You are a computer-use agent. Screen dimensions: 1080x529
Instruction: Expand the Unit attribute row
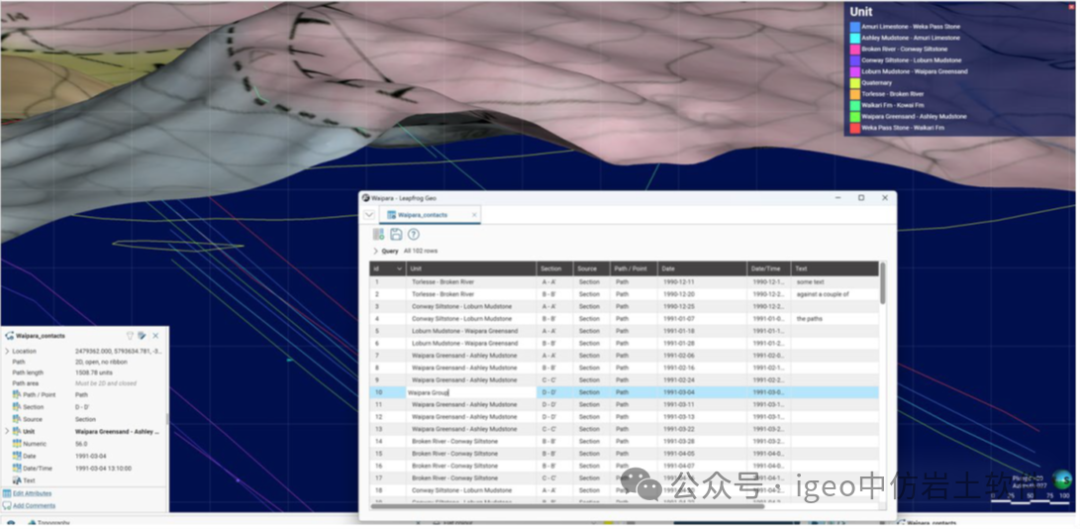click(7, 431)
